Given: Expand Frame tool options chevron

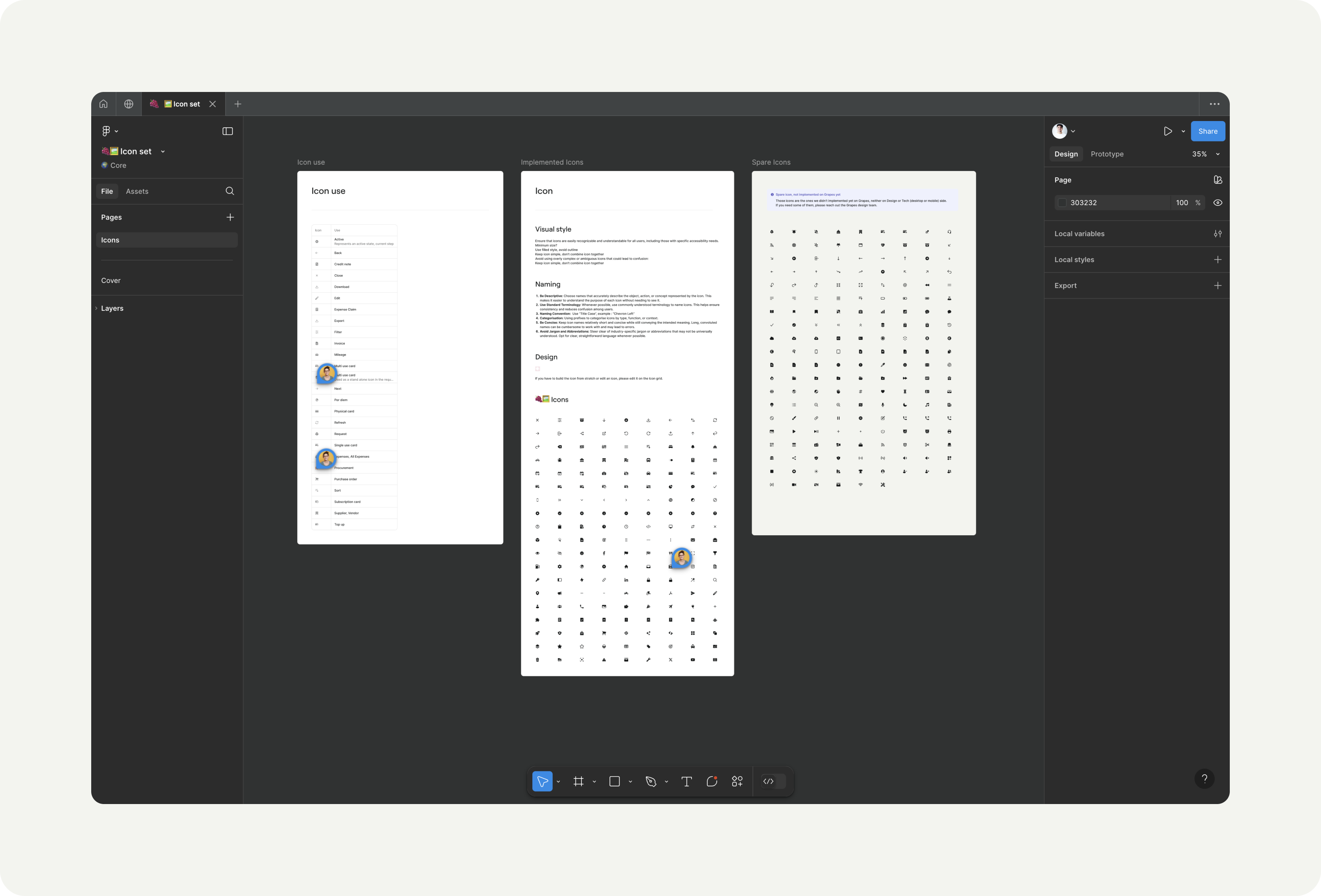Looking at the screenshot, I should click(594, 782).
